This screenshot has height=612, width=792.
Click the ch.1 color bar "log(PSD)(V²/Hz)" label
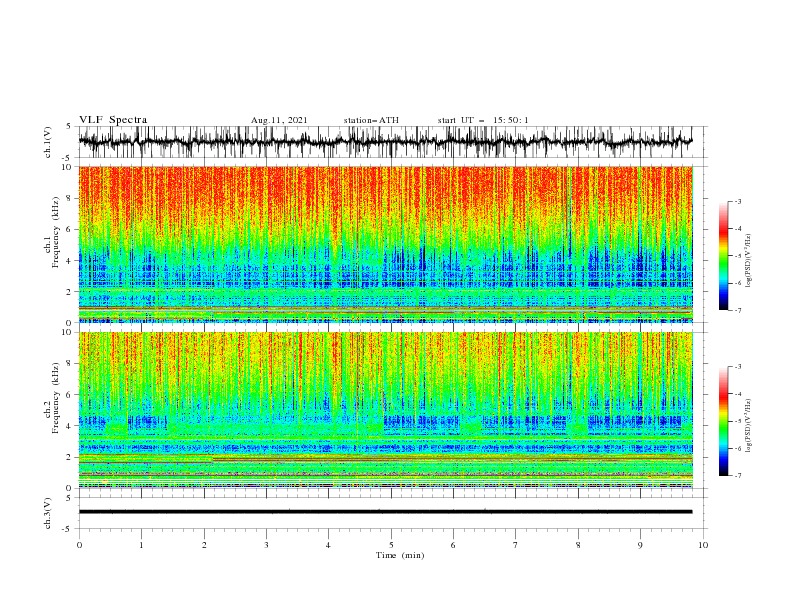click(x=748, y=261)
